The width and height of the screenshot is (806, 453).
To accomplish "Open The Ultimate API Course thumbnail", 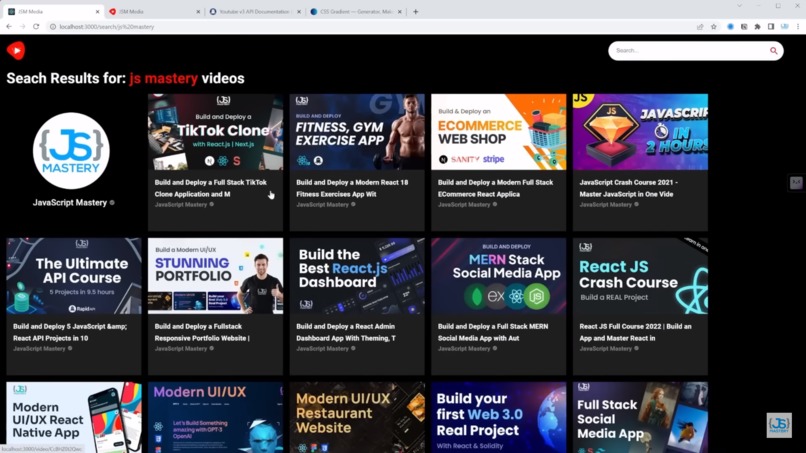I will click(x=74, y=276).
